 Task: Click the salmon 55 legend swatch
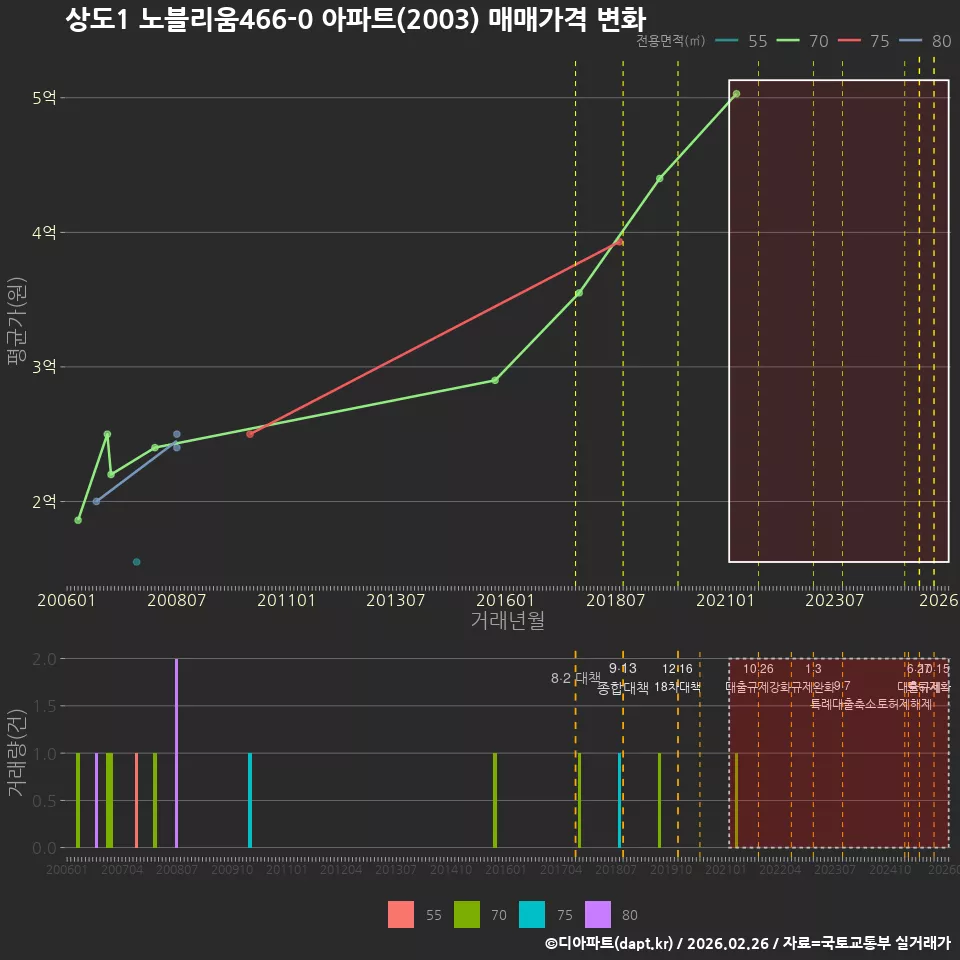[x=400, y=914]
